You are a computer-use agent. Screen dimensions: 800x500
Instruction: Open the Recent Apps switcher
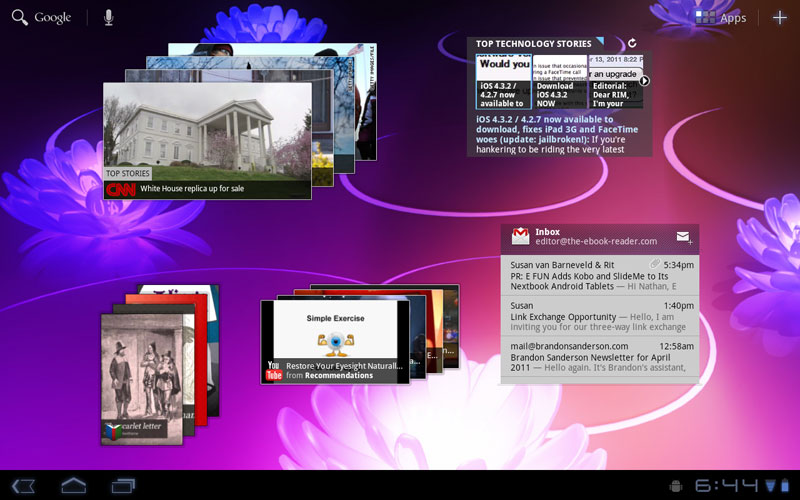124,486
